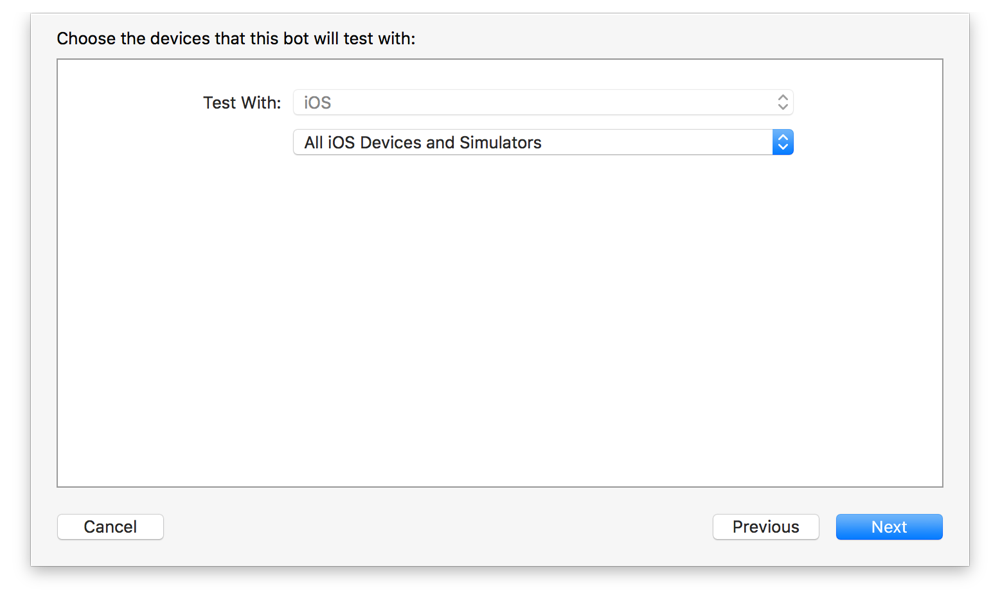Expand the All iOS Devices and Simulators dropdown
Screen dimensions: 1000x602
click(x=543, y=142)
